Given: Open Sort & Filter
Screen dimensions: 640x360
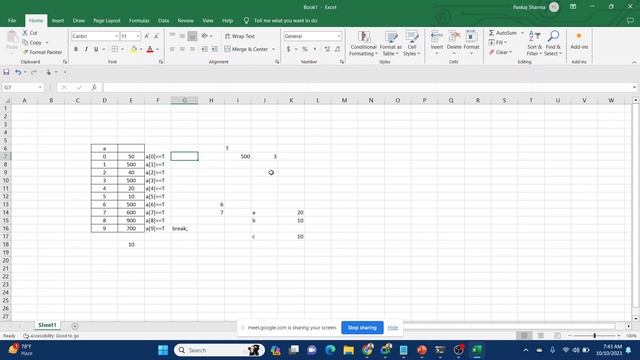Looking at the screenshot, I should pos(534,43).
